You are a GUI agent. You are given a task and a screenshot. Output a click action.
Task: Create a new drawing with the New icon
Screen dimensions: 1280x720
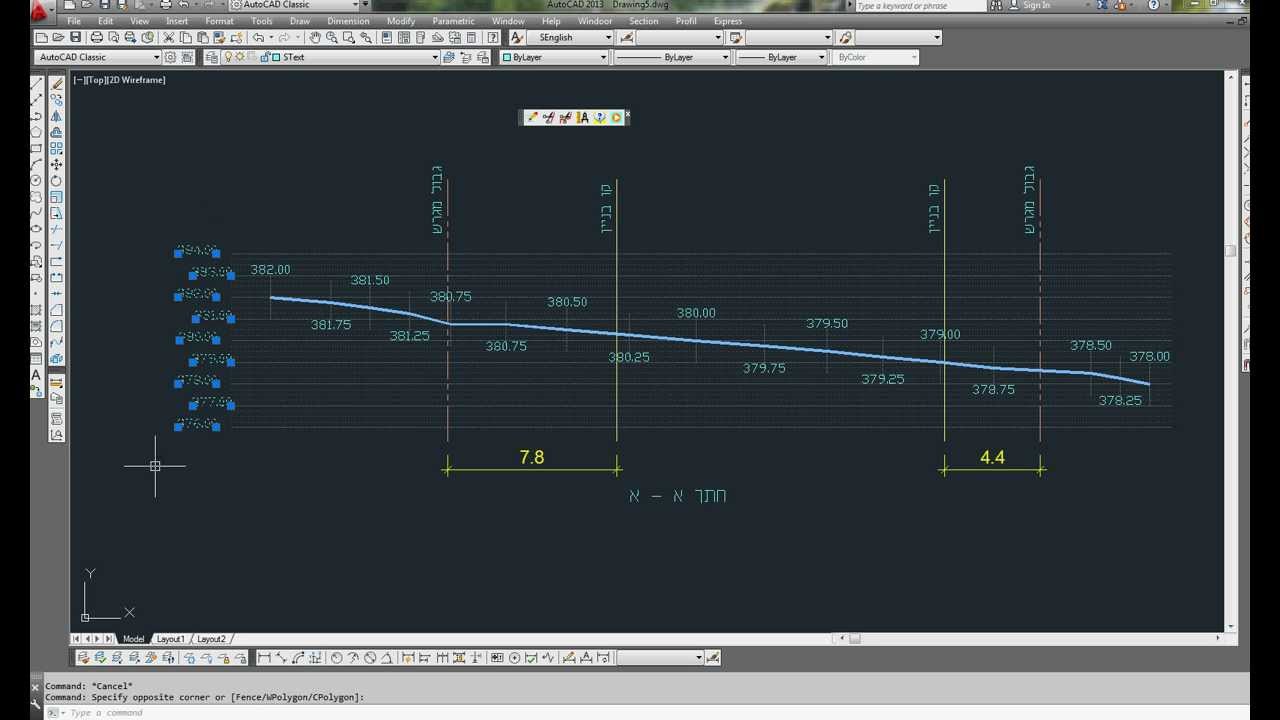[x=41, y=37]
